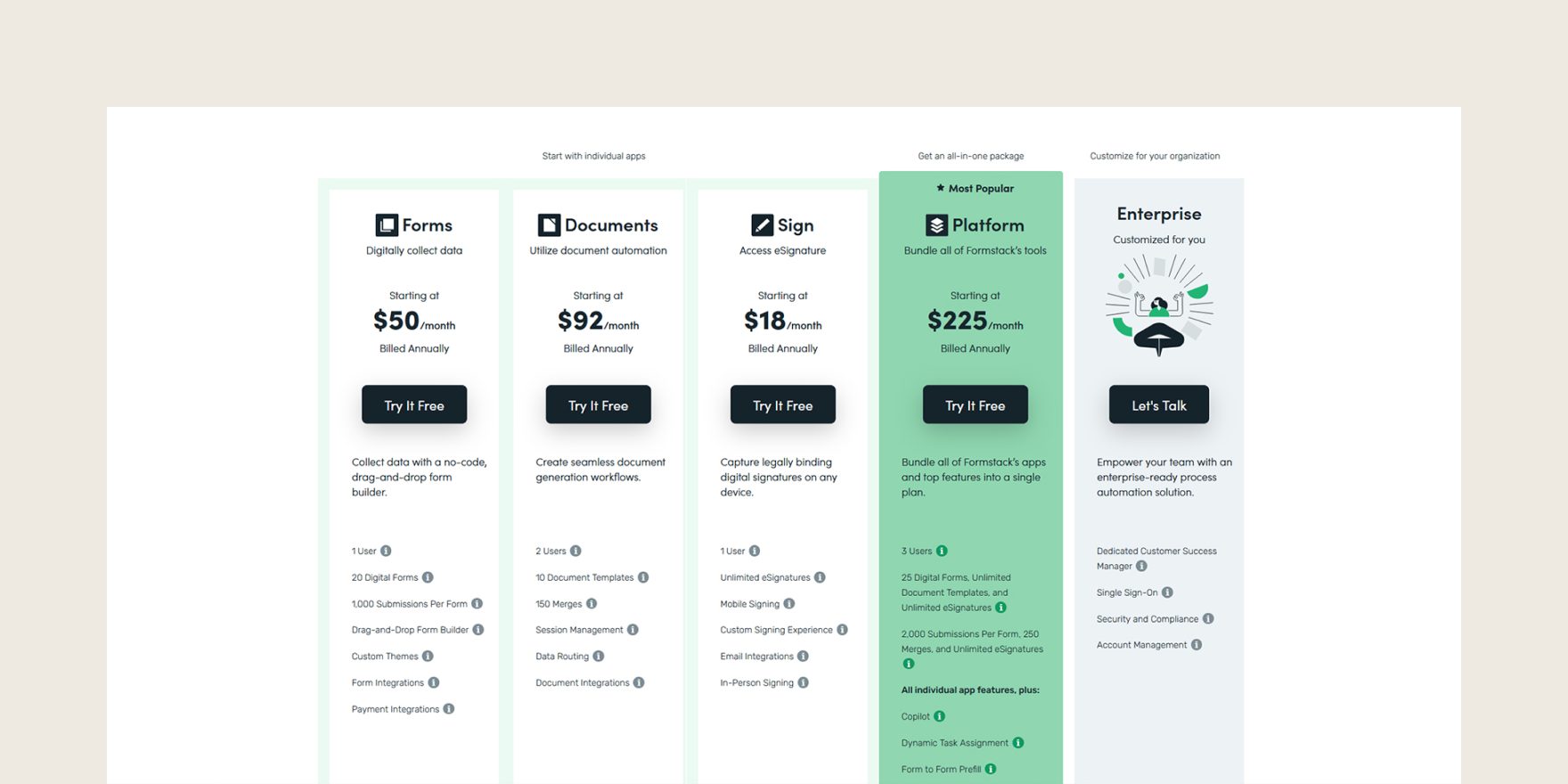Open info icon next to 20 Digital Forms
Screen dimensions: 1568x784
click(428, 577)
